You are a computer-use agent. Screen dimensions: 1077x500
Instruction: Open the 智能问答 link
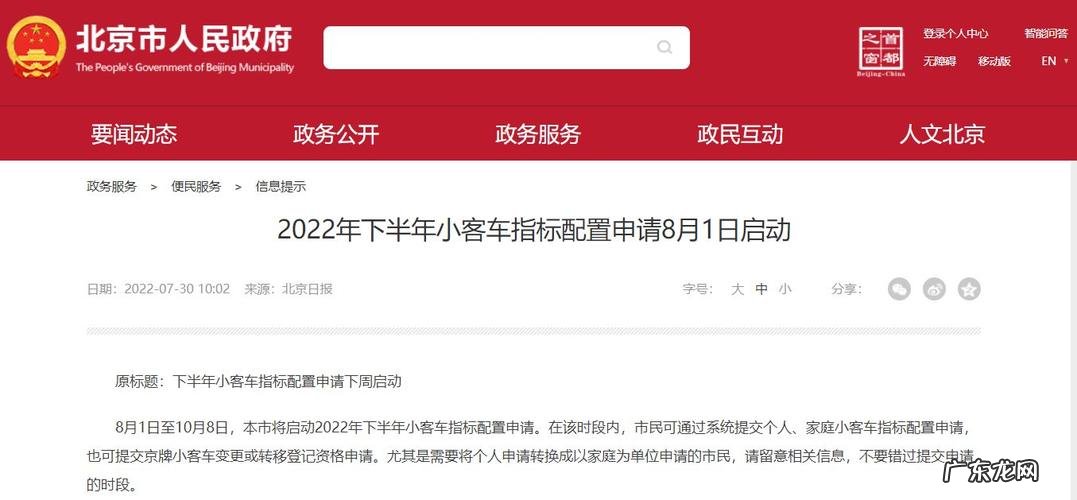click(x=1046, y=33)
